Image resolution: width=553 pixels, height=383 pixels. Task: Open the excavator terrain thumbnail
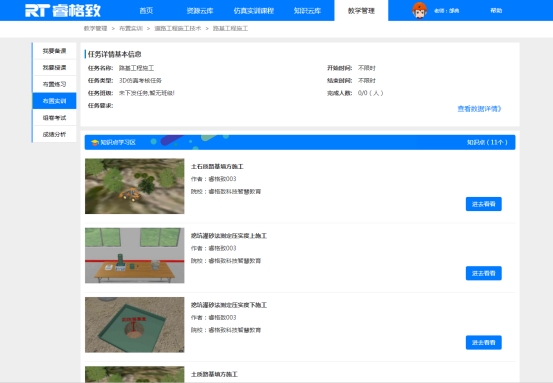tap(134, 186)
